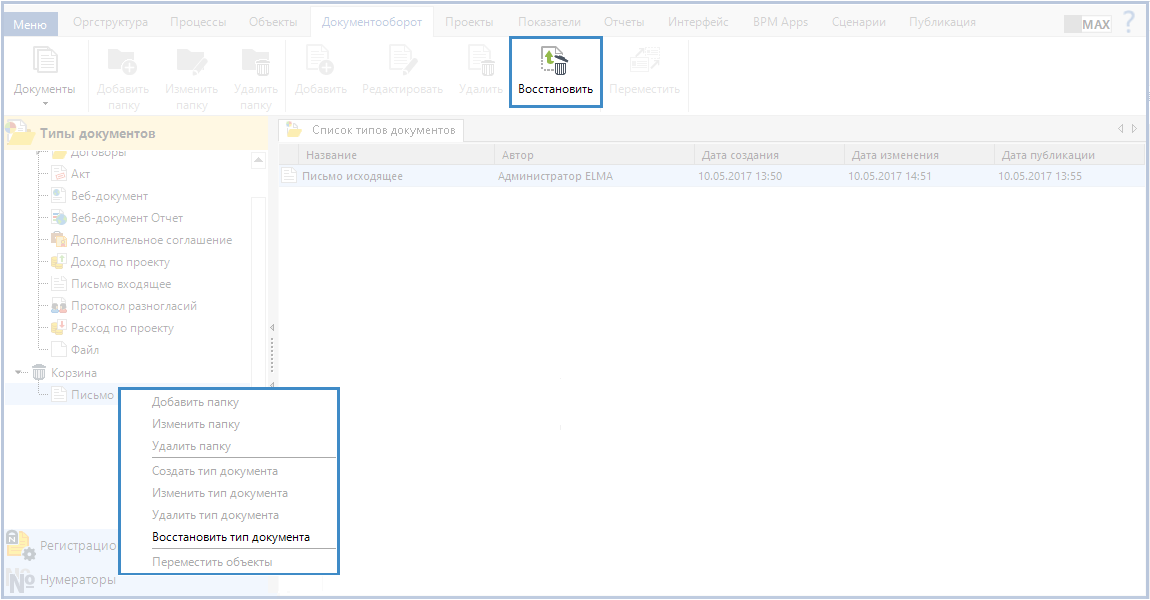
Task: Select Протокол разногласий in the tree
Action: (133, 306)
